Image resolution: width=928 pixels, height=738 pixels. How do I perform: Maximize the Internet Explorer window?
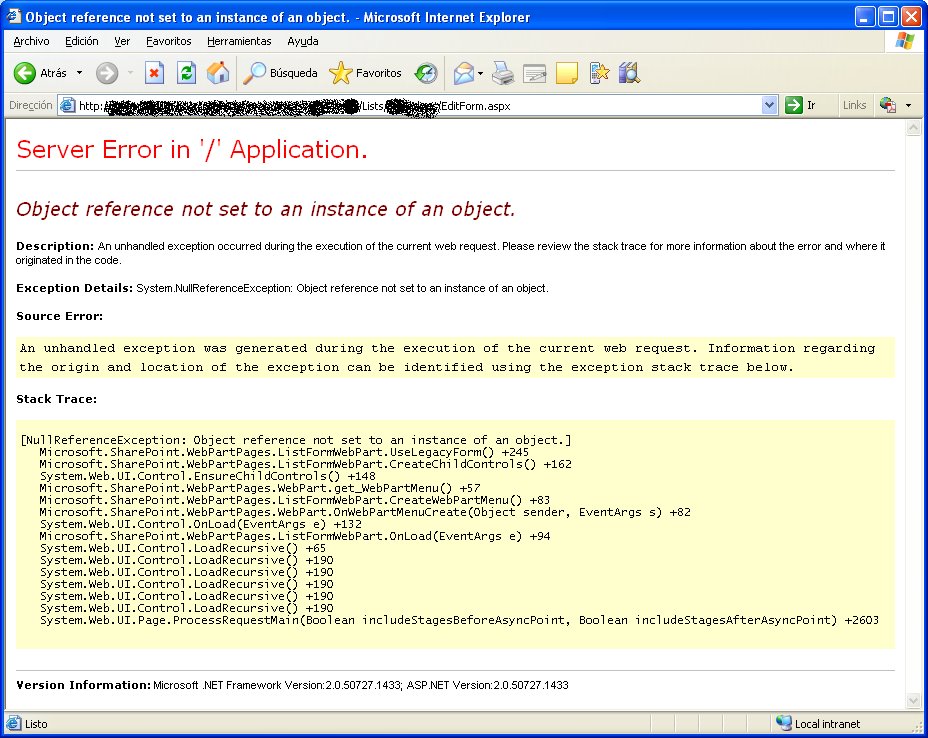point(888,17)
